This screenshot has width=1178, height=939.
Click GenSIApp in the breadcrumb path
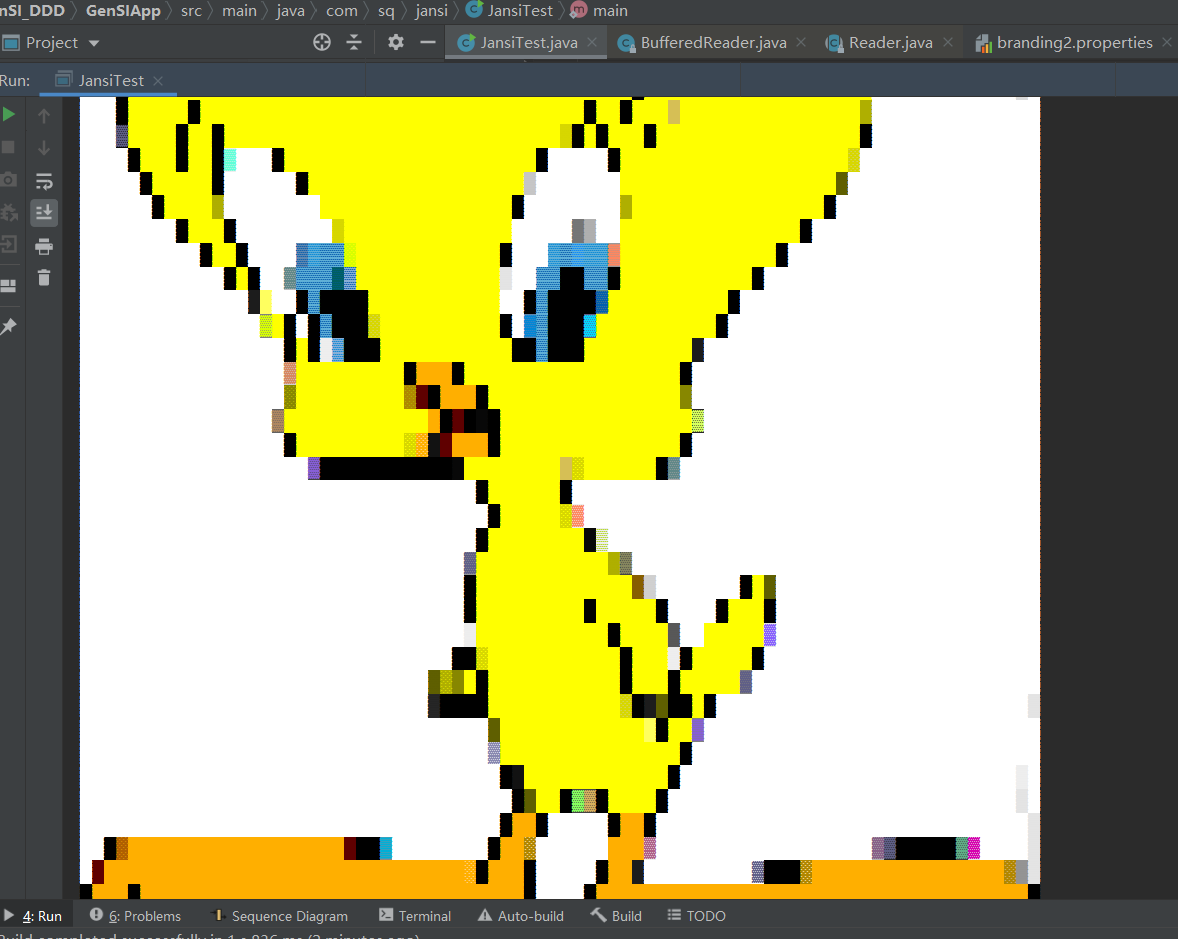tap(123, 11)
